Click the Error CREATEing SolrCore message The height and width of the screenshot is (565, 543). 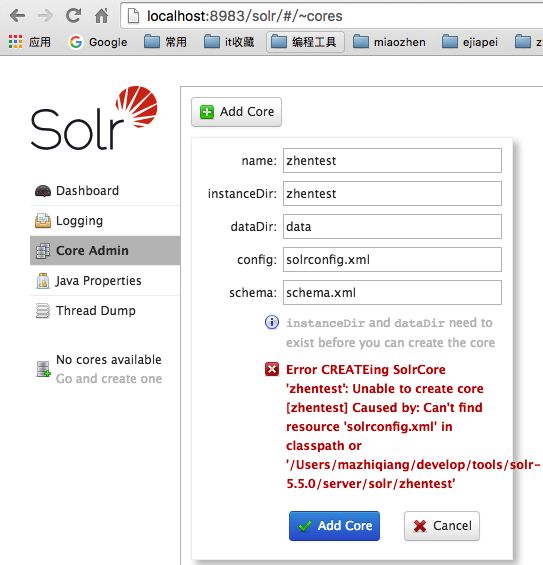(413, 427)
